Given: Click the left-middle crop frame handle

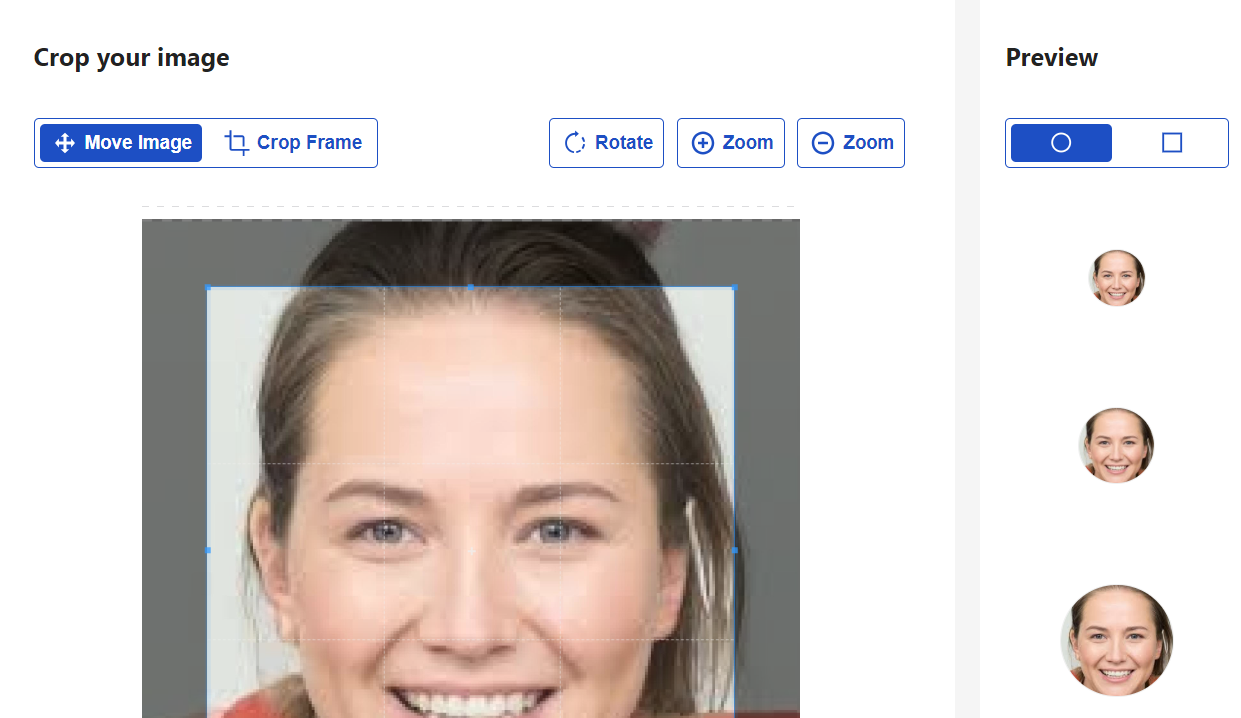Looking at the screenshot, I should pos(208,550).
